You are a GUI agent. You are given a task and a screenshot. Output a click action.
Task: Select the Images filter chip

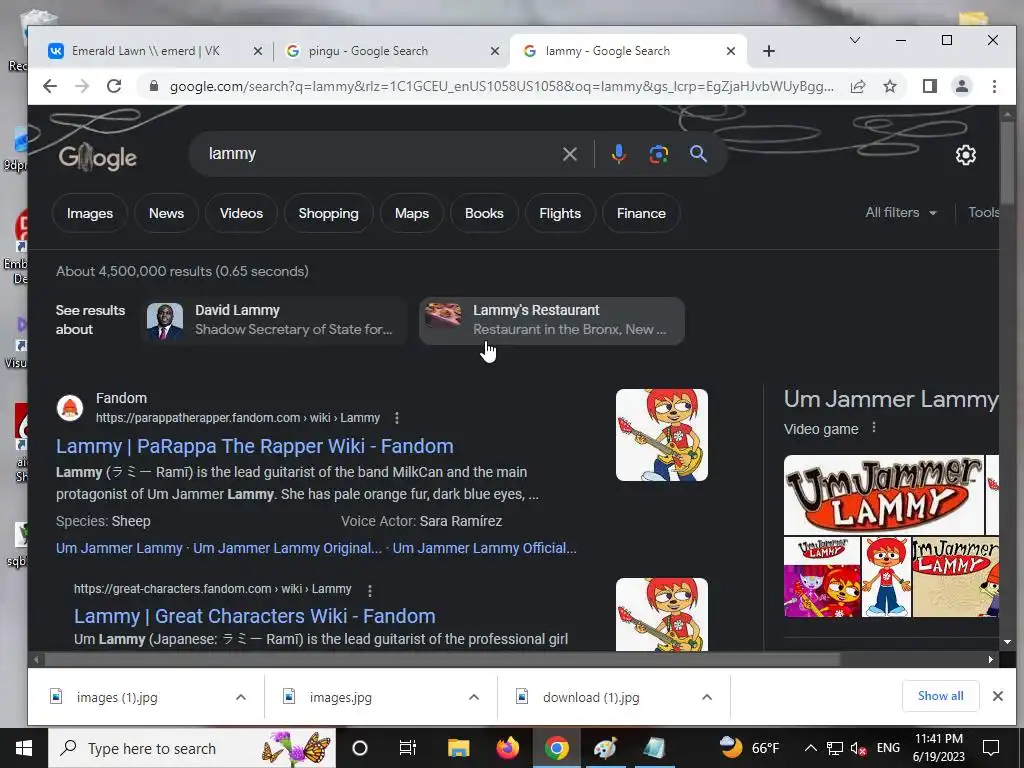[x=90, y=214]
